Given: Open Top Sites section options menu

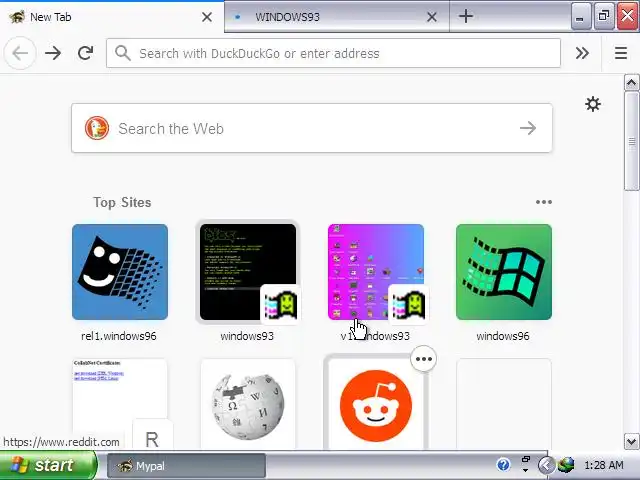Looking at the screenshot, I should click(x=544, y=202).
